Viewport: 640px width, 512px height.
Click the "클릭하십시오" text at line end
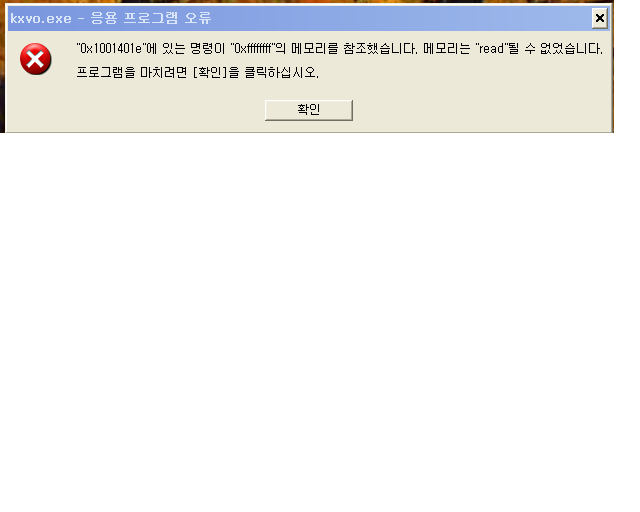(281, 73)
